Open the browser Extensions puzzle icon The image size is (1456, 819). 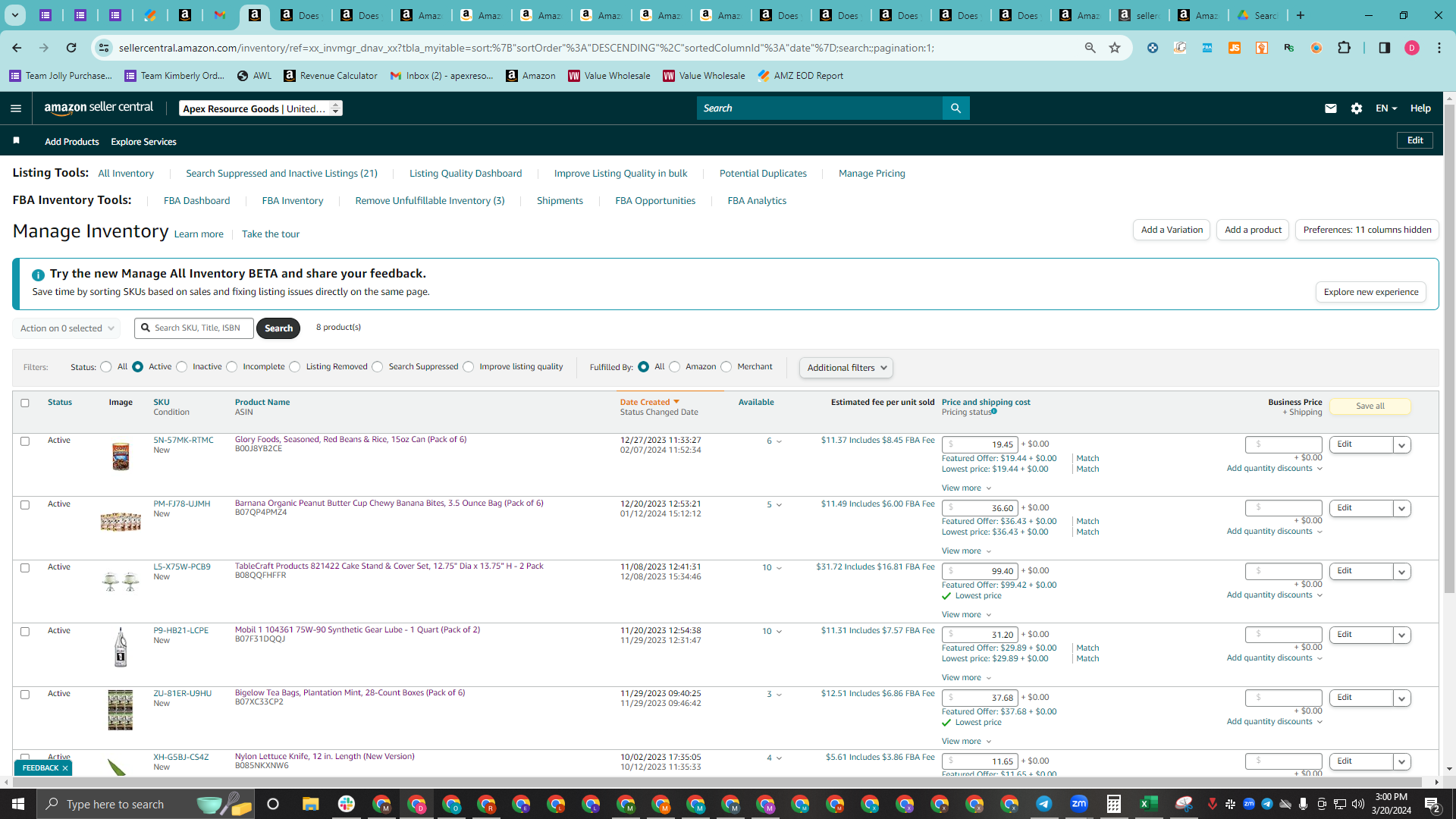(x=1344, y=48)
